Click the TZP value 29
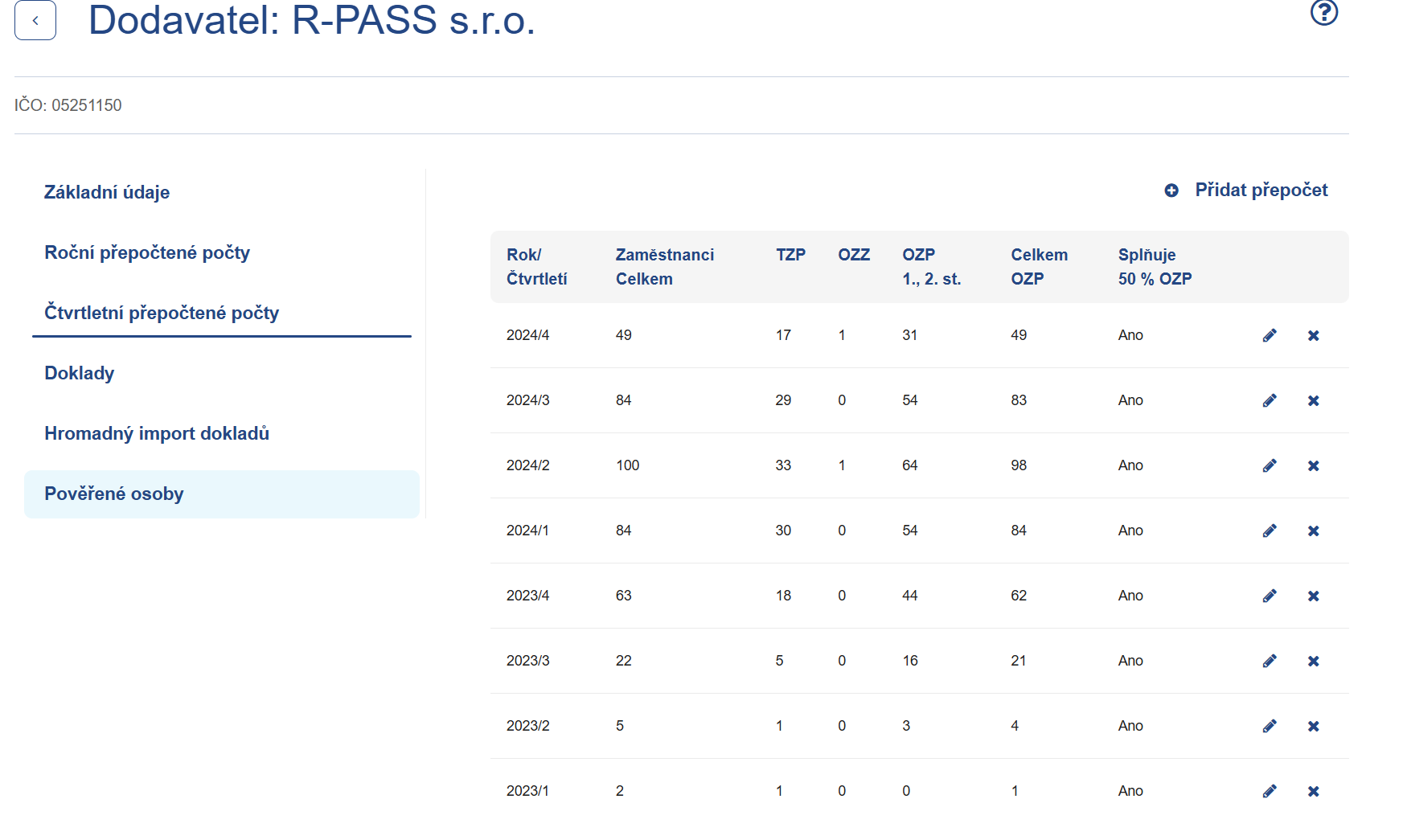The height and width of the screenshot is (840, 1403). [x=783, y=400]
